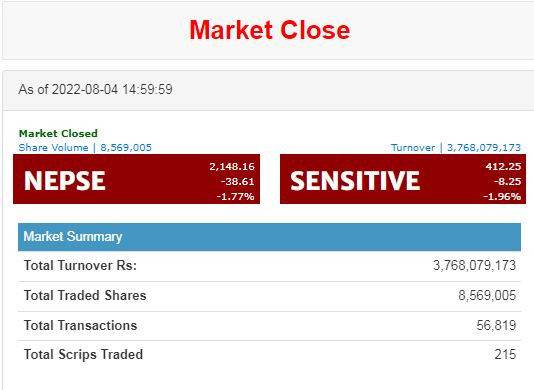The image size is (534, 390).
Task: Select the NEPSE value 2,148.16
Action: pyautogui.click(x=232, y=167)
